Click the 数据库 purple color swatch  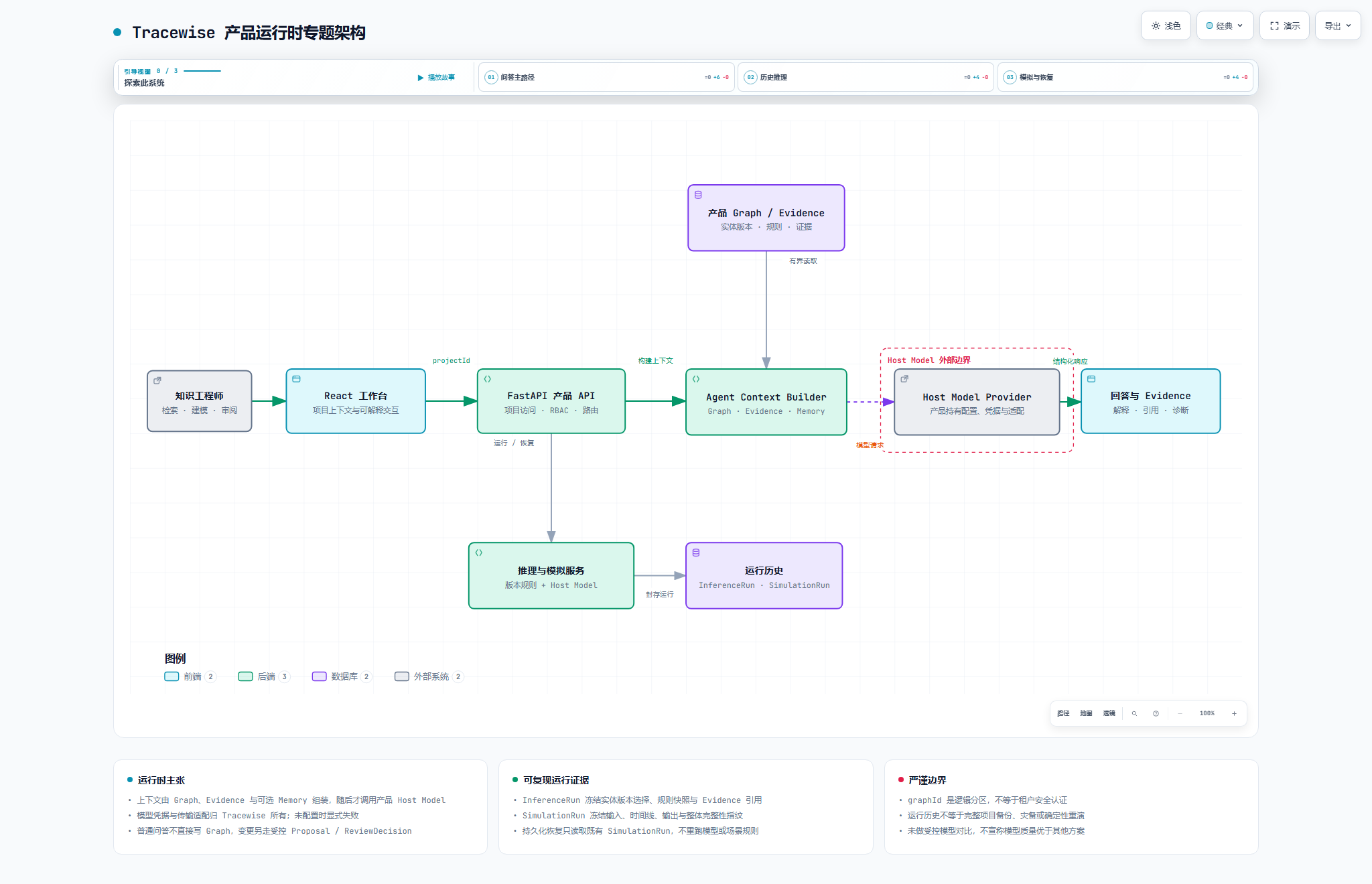(x=319, y=676)
